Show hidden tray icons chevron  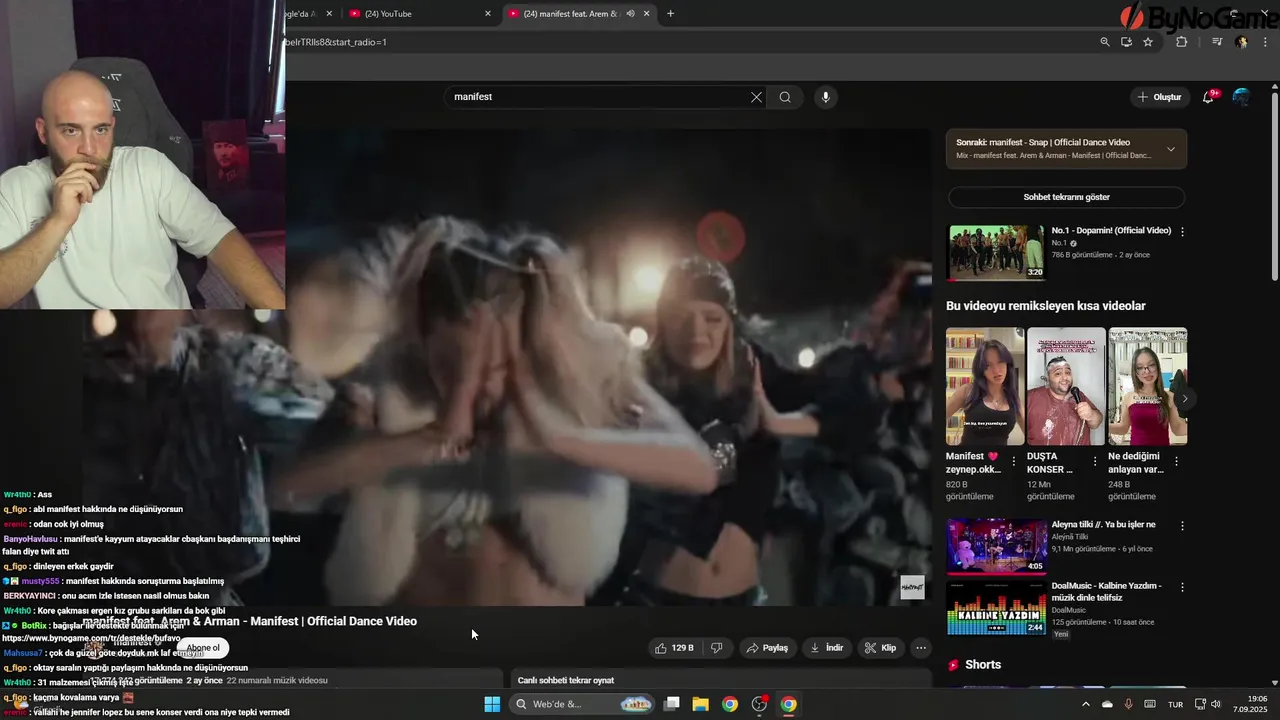[x=1086, y=704]
